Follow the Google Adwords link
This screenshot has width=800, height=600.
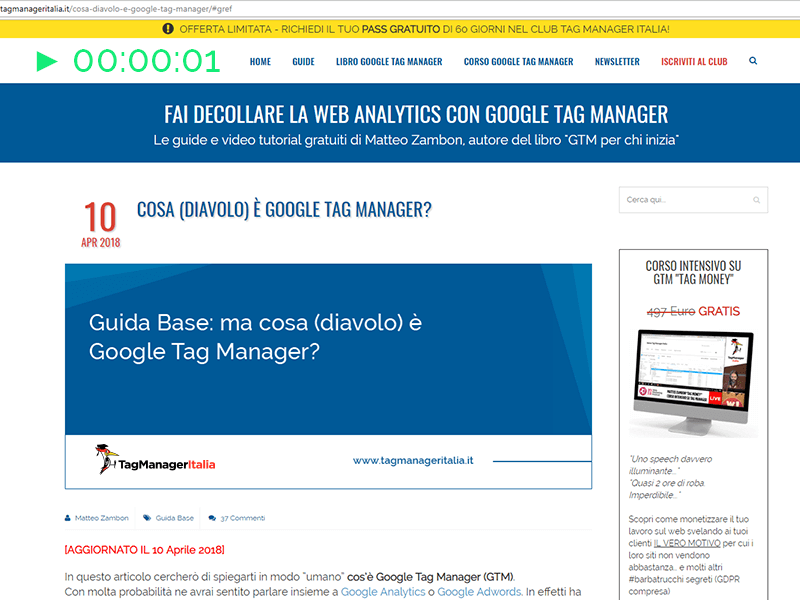[479, 592]
